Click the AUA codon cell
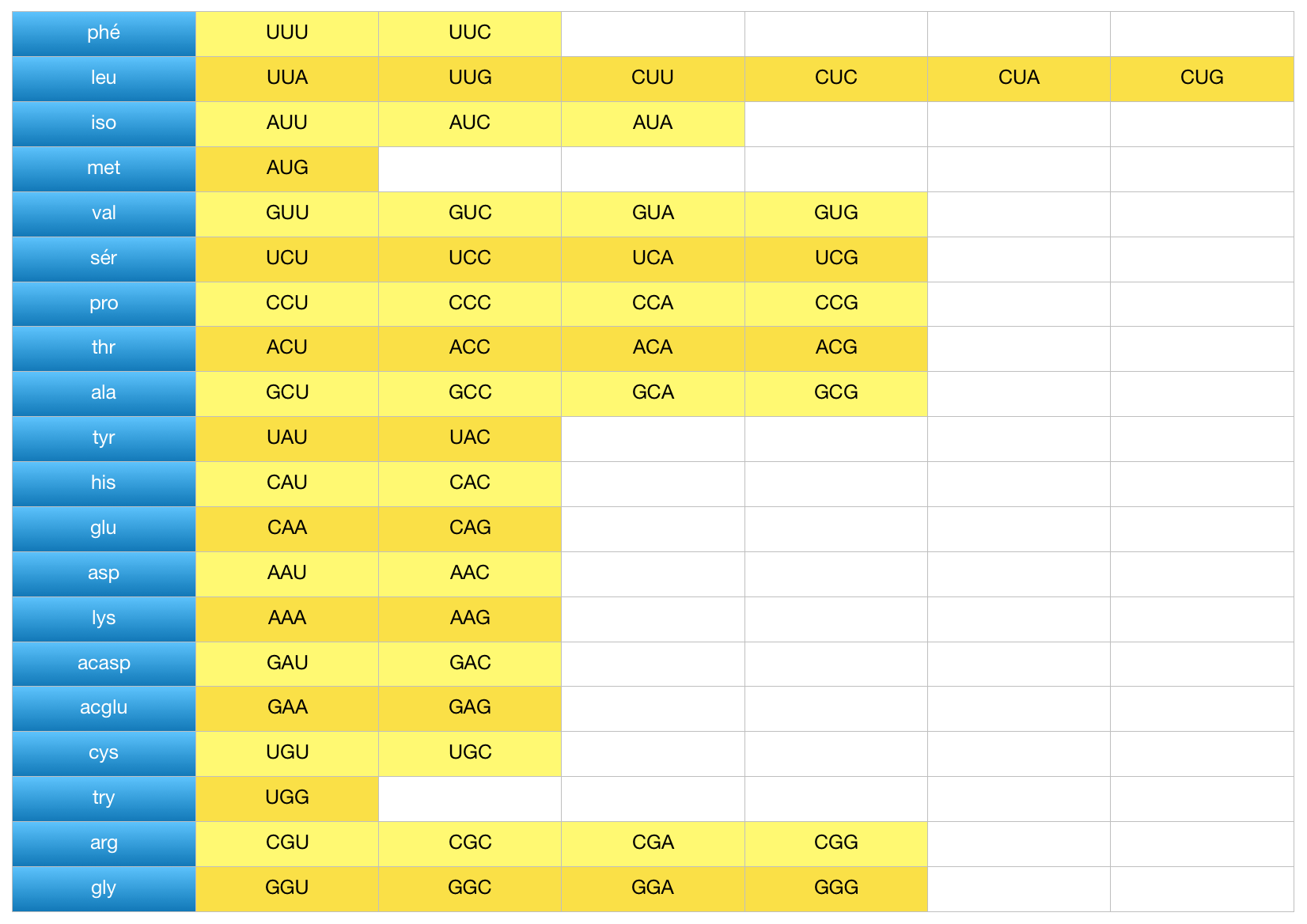This screenshot has height=924, width=1307. pos(653,123)
